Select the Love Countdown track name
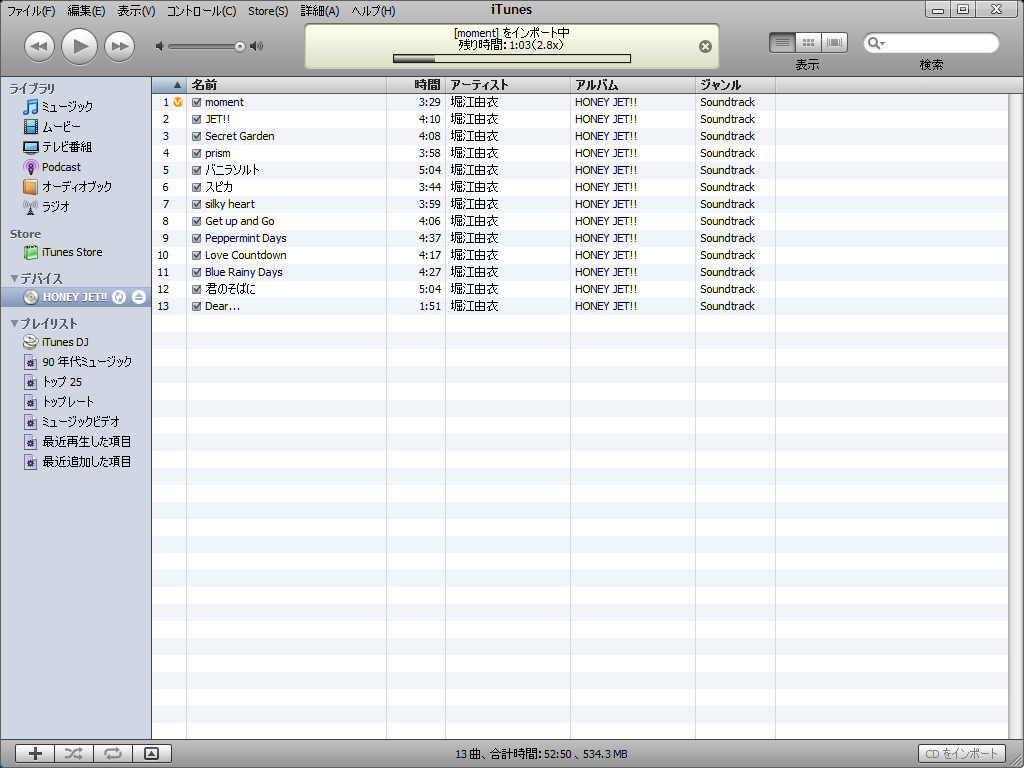The height and width of the screenshot is (768, 1024). 246,255
